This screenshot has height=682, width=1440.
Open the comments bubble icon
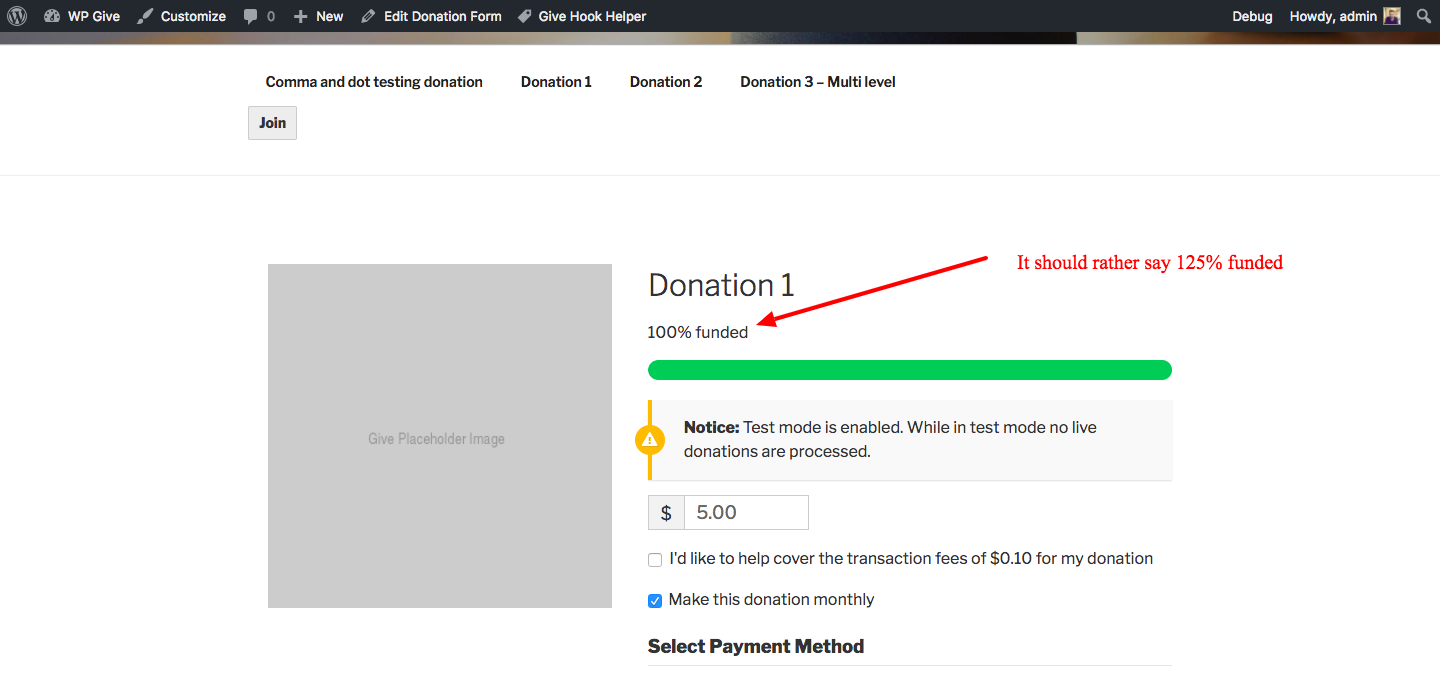click(251, 17)
